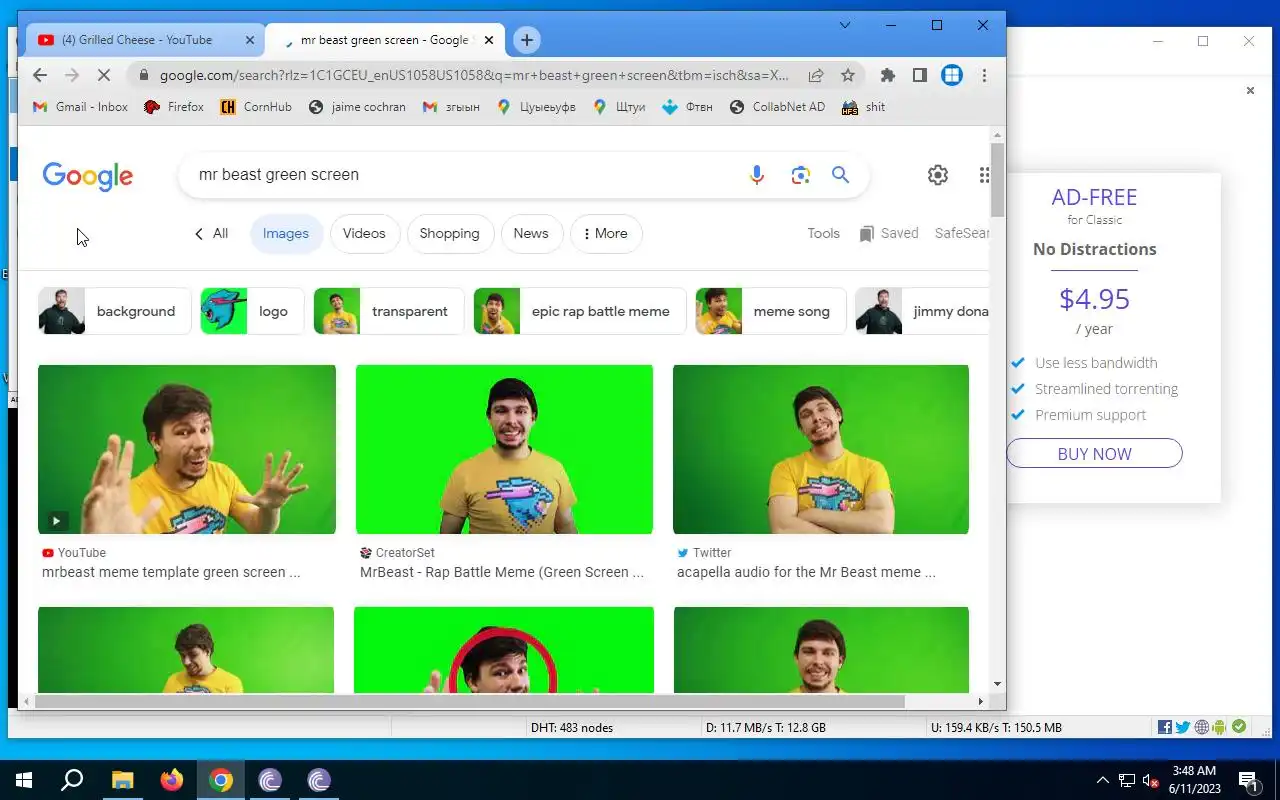The height and width of the screenshot is (800, 1280).
Task: Open Chrome three-dot menu
Action: (984, 75)
